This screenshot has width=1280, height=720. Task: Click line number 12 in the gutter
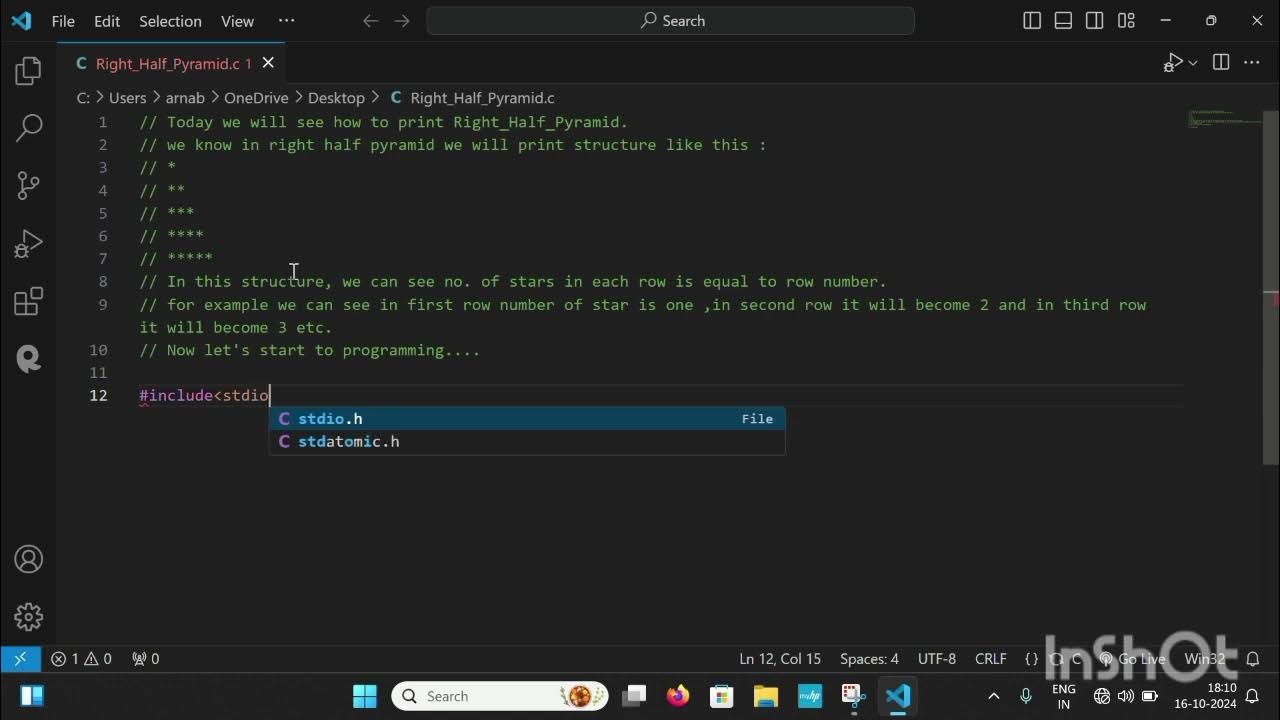point(98,396)
